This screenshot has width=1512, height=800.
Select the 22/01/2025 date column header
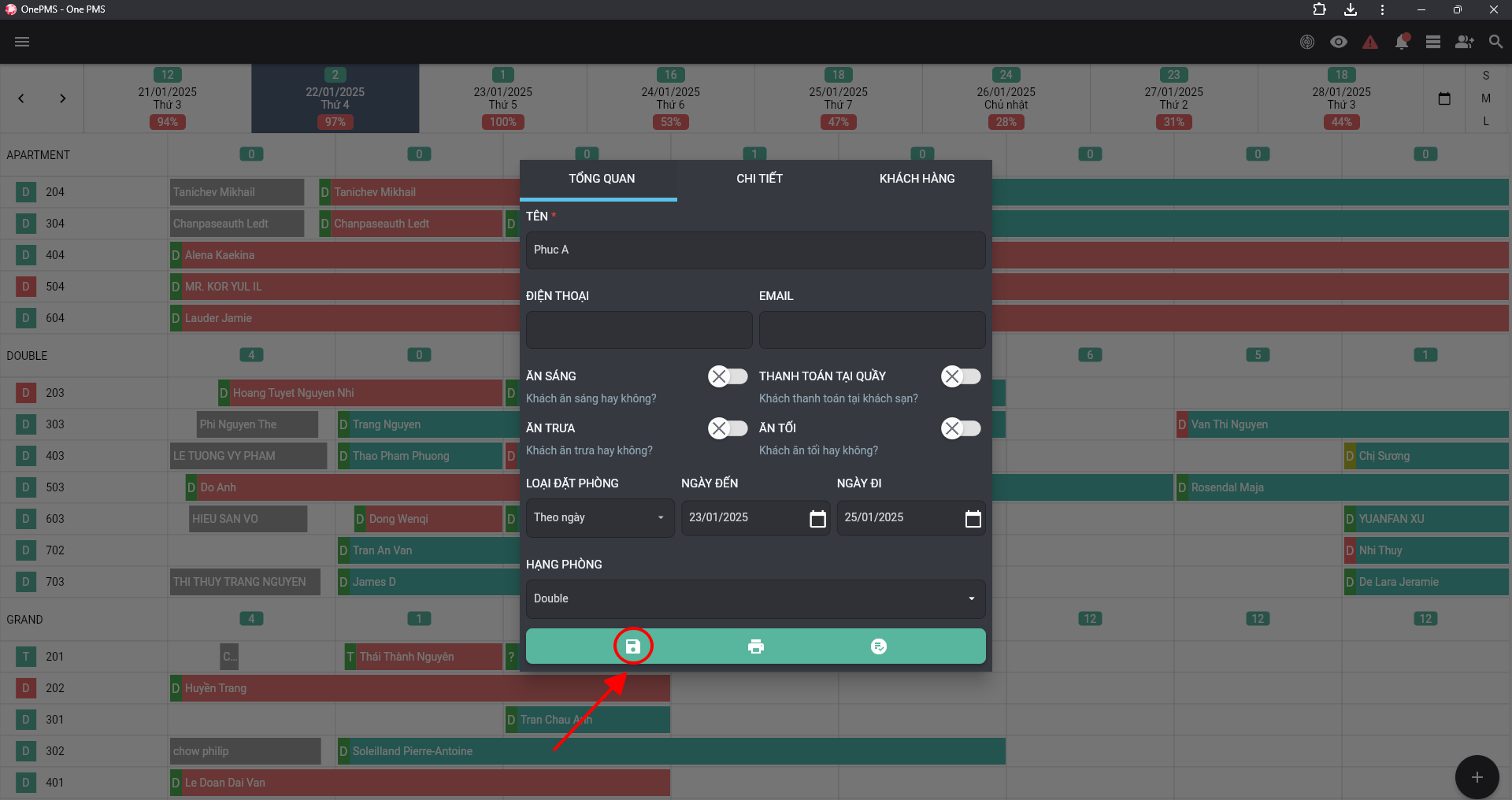pos(335,98)
